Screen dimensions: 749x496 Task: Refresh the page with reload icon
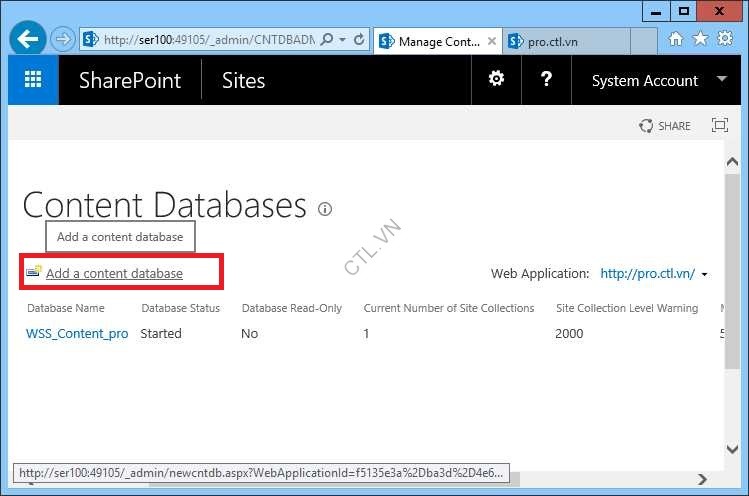click(x=359, y=39)
